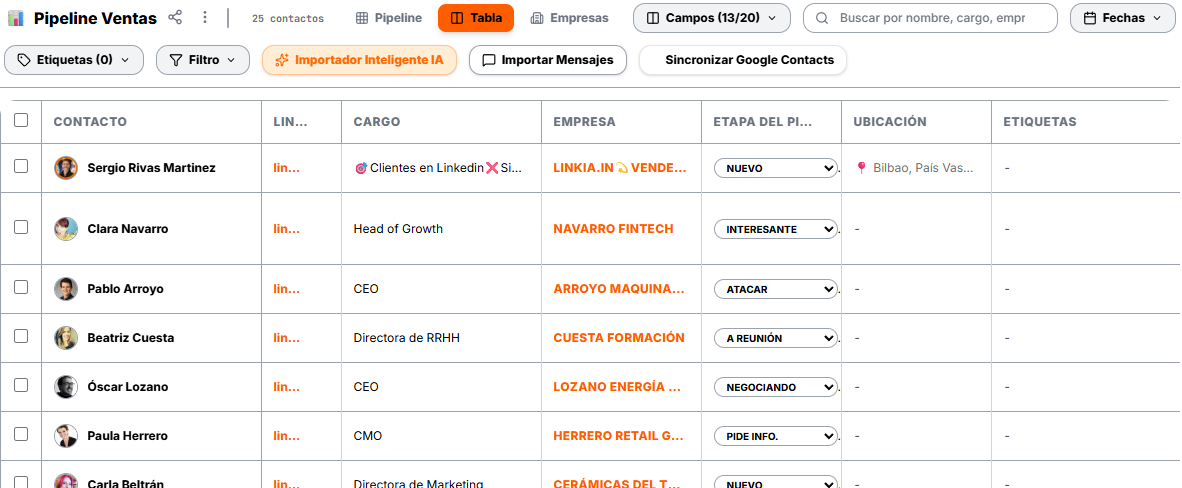Click the share icon next to Pipeline Ventas
Viewport: 1182px width, 488px height.
tap(175, 17)
